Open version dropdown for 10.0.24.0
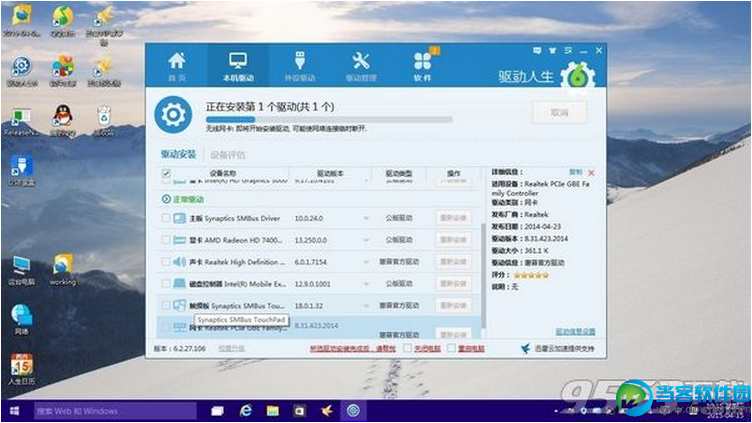This screenshot has height=423, width=752. pos(366,219)
